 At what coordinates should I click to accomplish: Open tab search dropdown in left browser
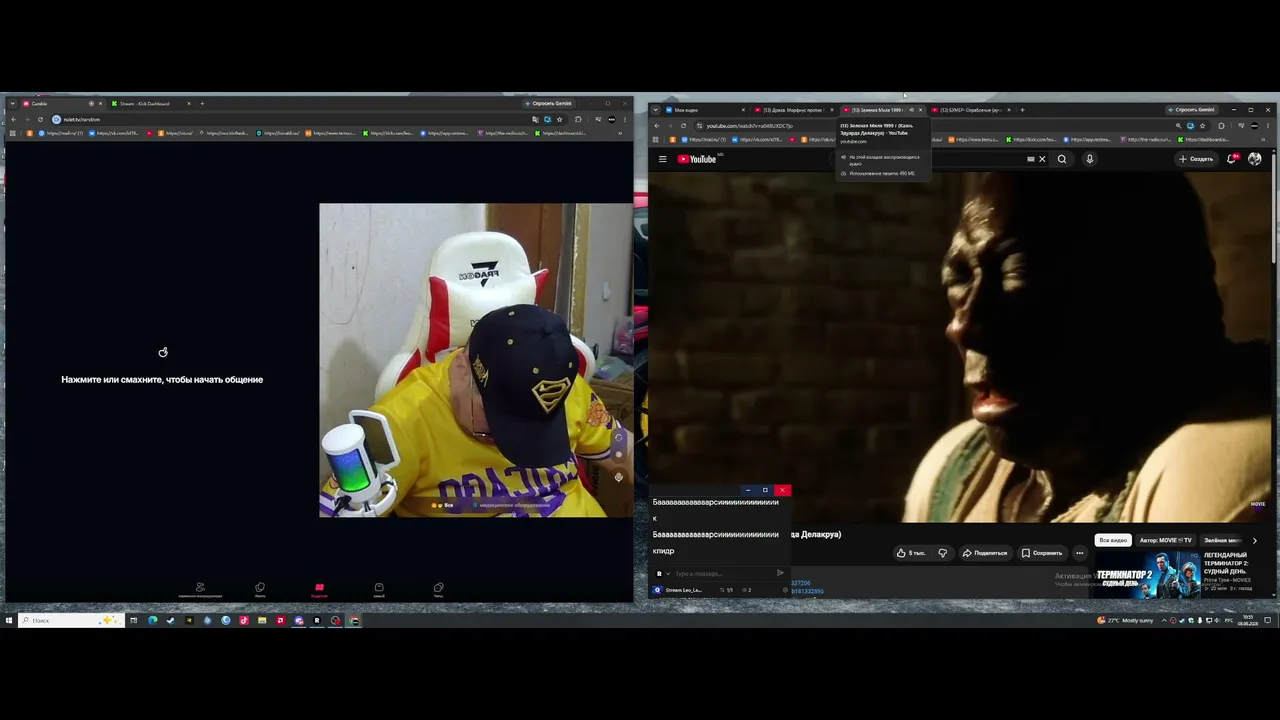pos(11,104)
